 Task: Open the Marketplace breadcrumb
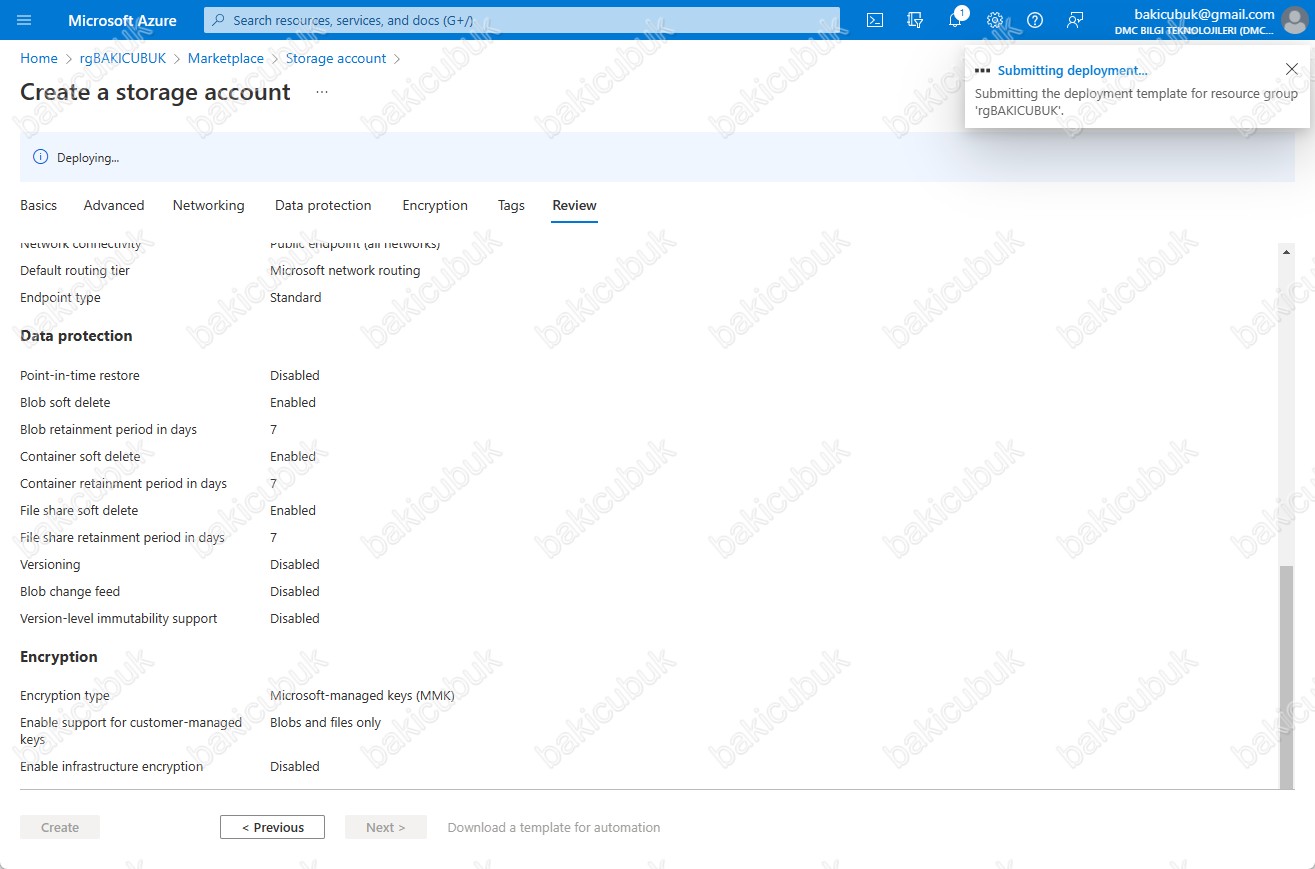pyautogui.click(x=226, y=58)
